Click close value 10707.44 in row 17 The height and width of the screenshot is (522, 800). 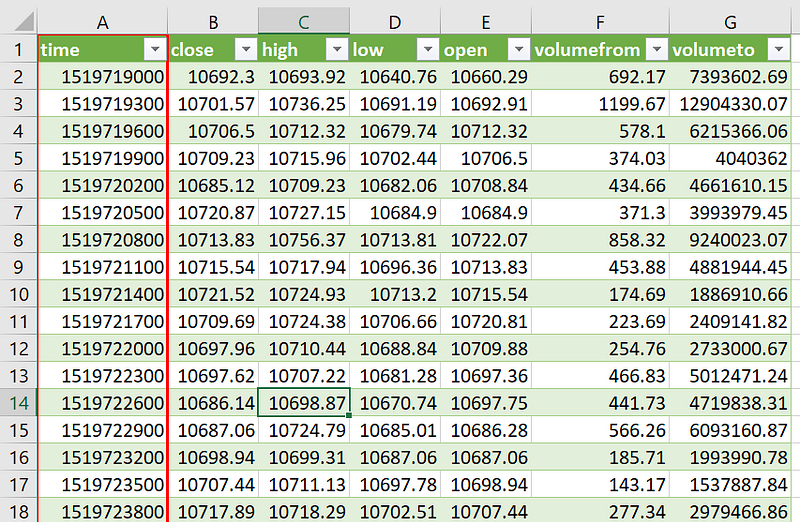tap(216, 485)
